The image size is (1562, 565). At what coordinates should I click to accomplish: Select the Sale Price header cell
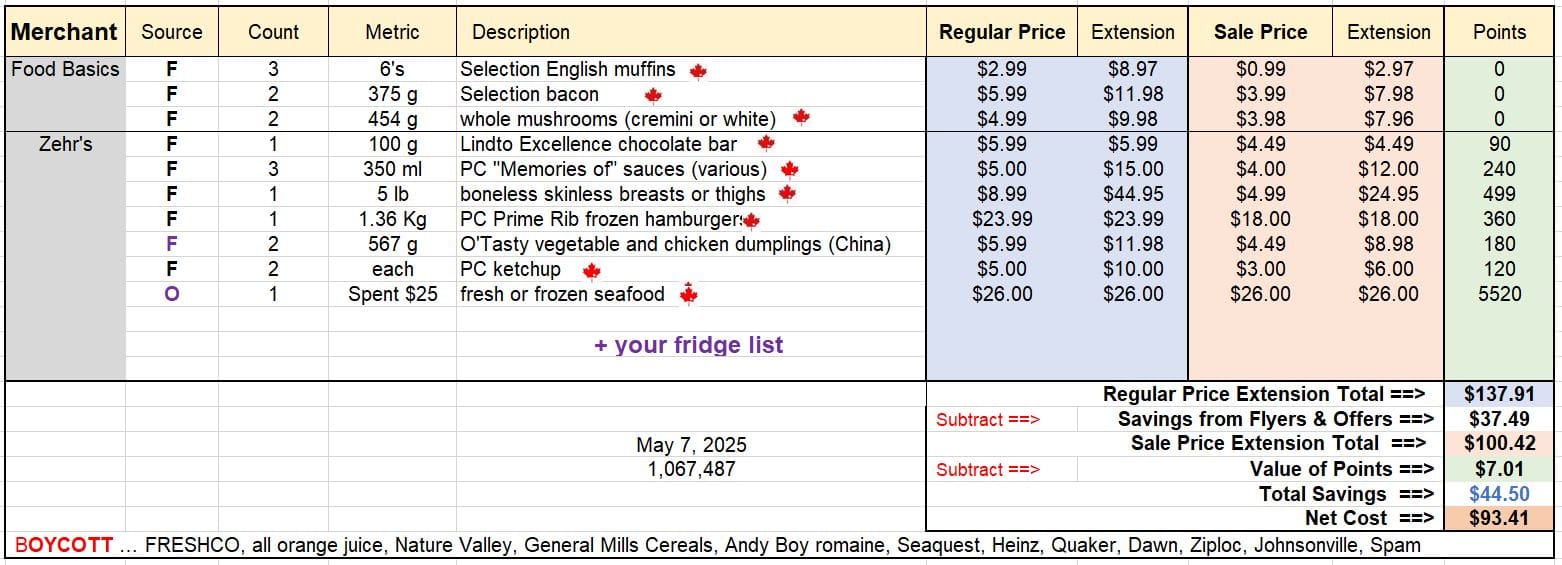point(1260,32)
